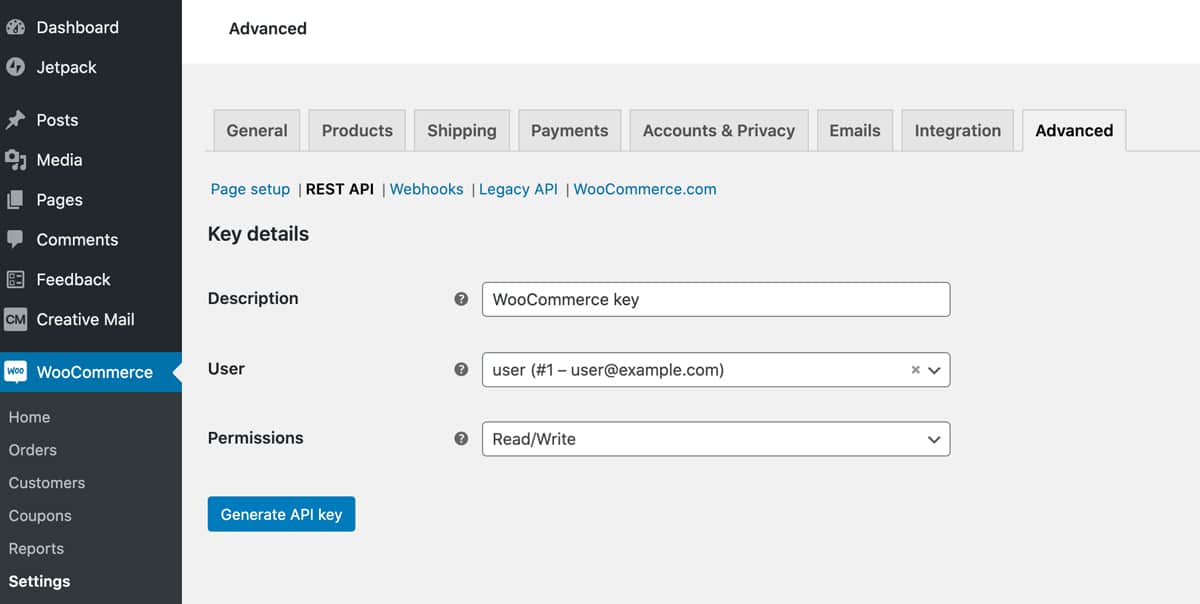Viewport: 1200px width, 604px height.
Task: Click the Key details heading
Action: pyautogui.click(x=258, y=234)
